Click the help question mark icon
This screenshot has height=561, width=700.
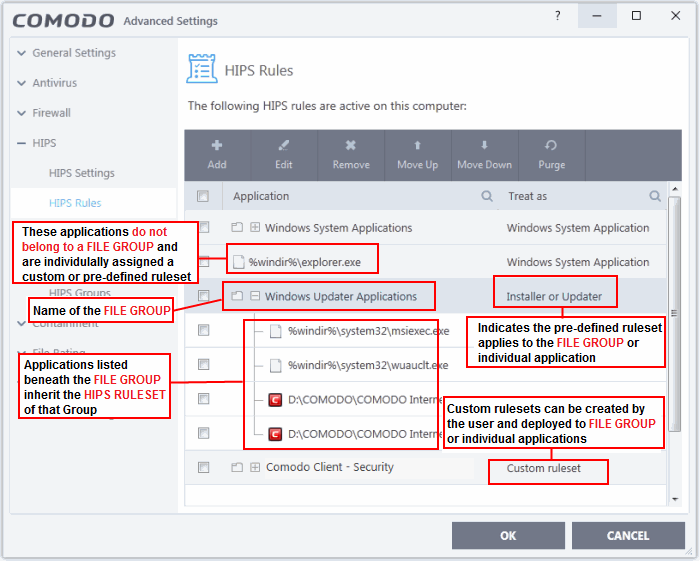click(558, 16)
